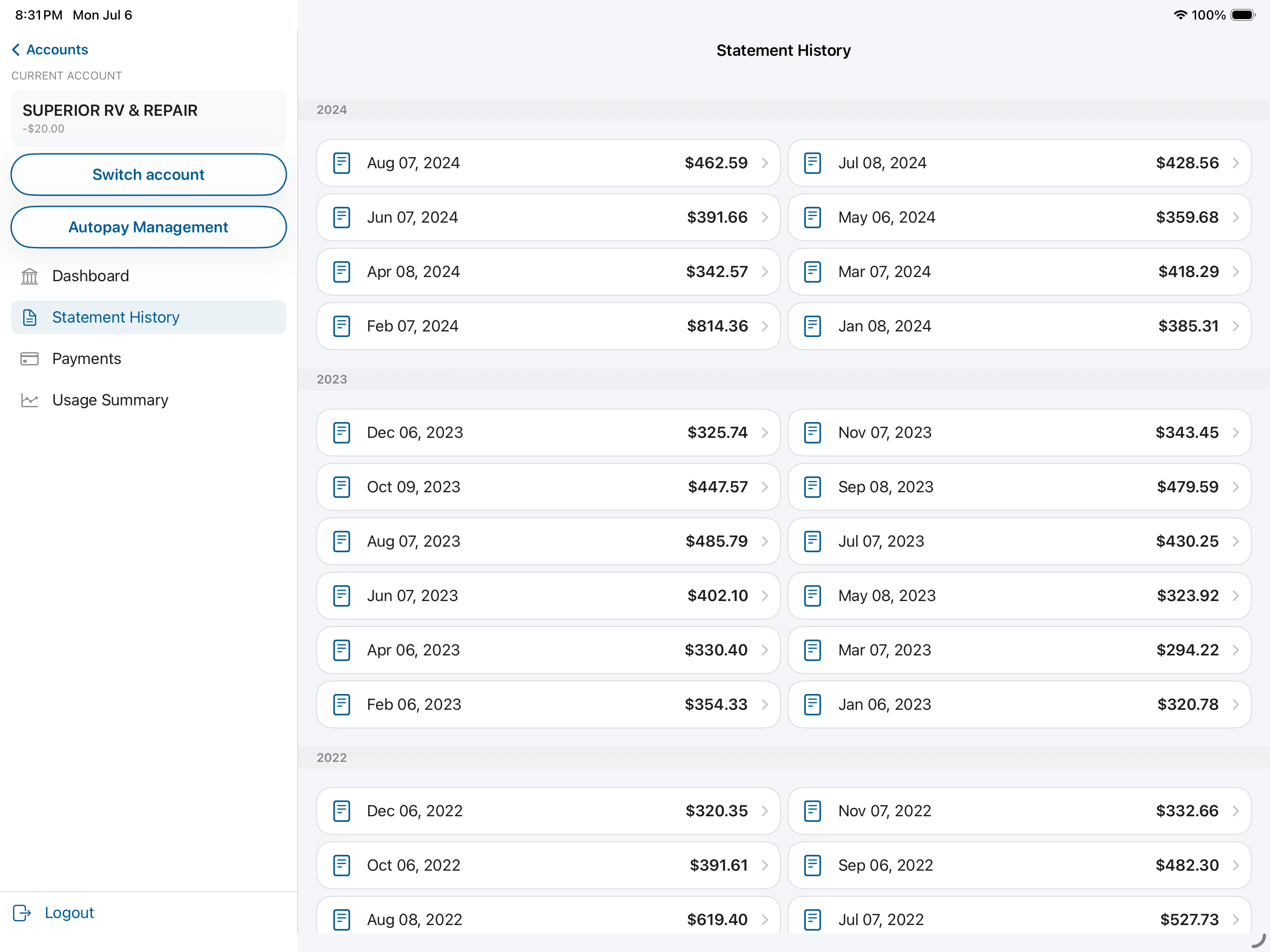Click the Logout door arrow icon
The width and height of the screenshot is (1270, 952).
coord(22,913)
